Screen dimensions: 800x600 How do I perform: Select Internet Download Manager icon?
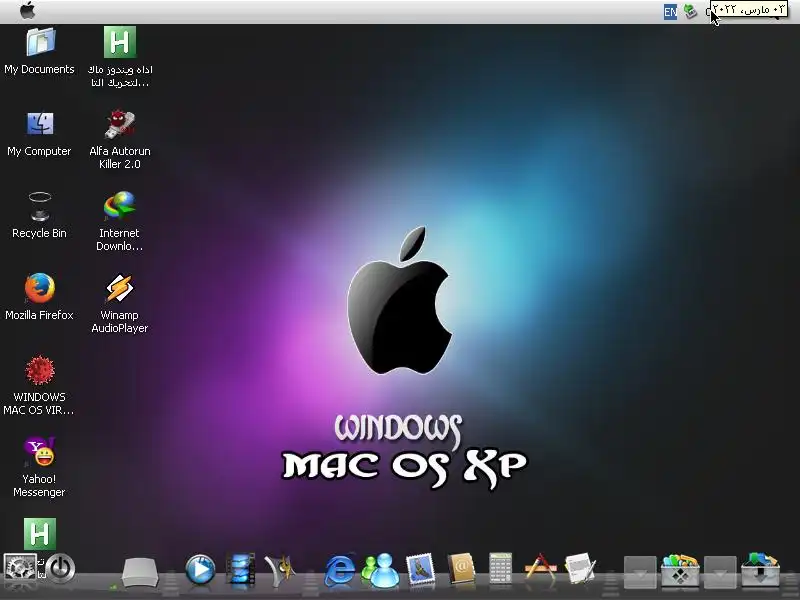[120, 206]
